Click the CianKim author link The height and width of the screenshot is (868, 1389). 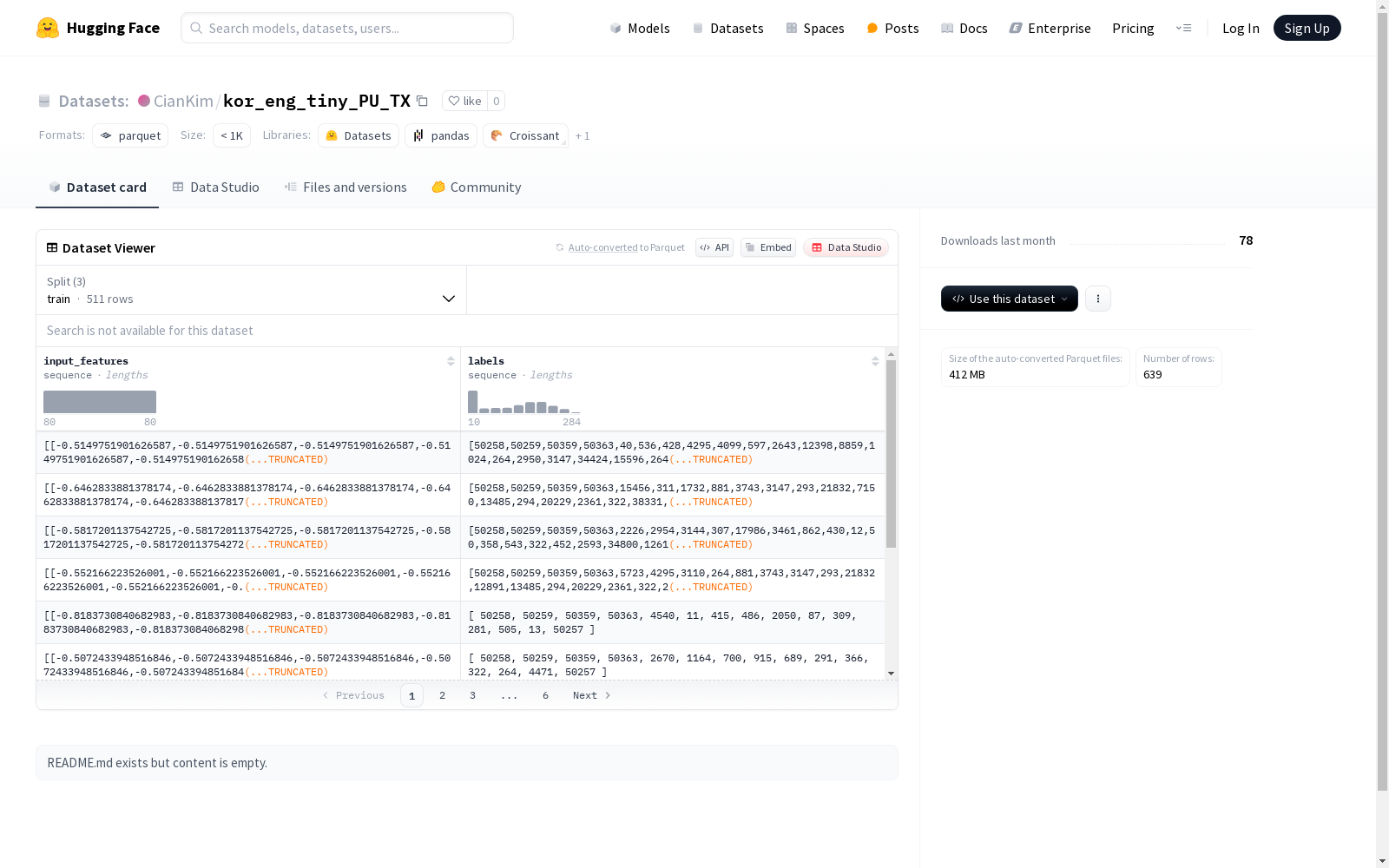coord(183,101)
